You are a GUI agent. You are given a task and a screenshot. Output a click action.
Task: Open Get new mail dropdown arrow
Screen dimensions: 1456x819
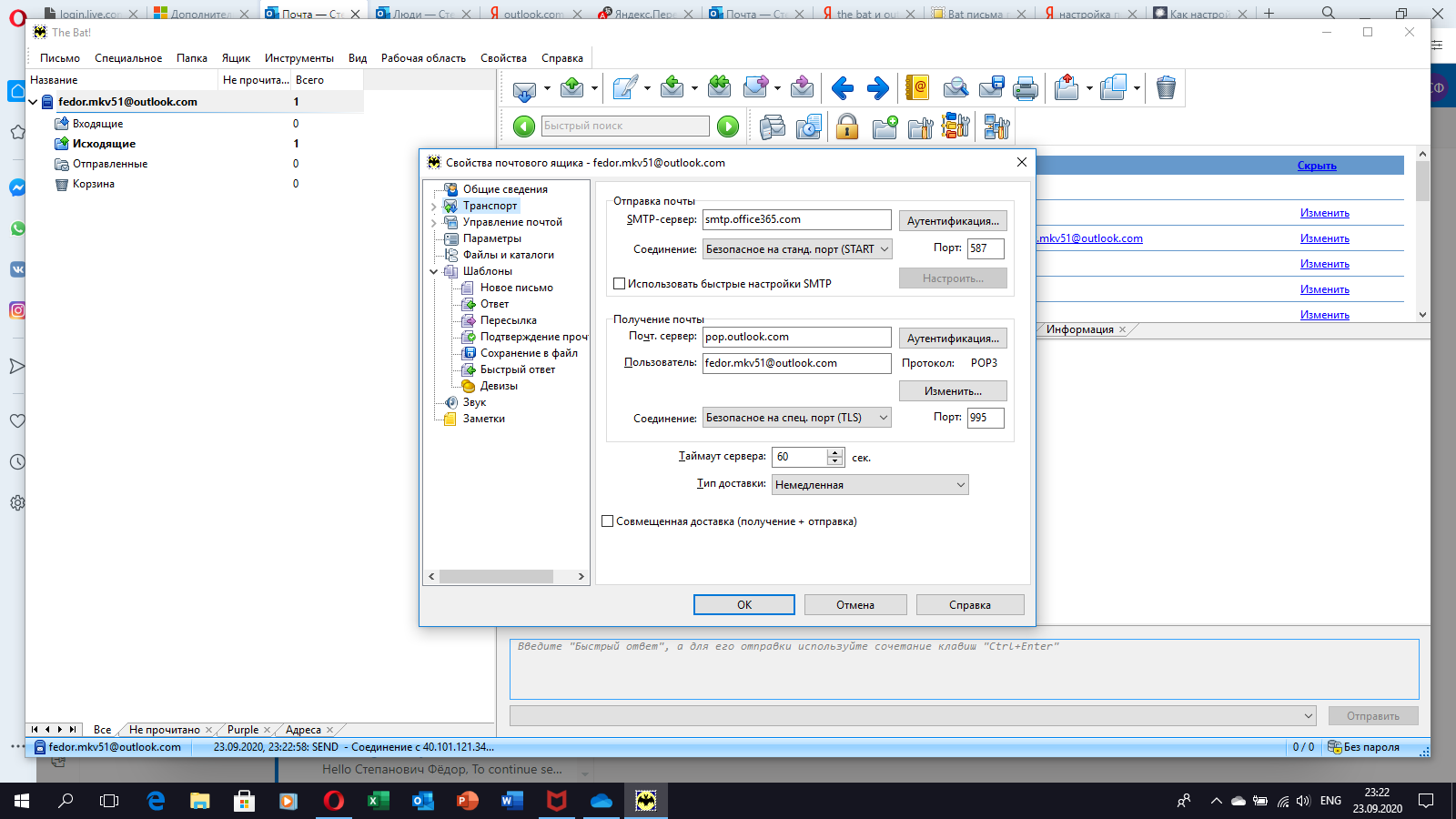pyautogui.click(x=547, y=89)
